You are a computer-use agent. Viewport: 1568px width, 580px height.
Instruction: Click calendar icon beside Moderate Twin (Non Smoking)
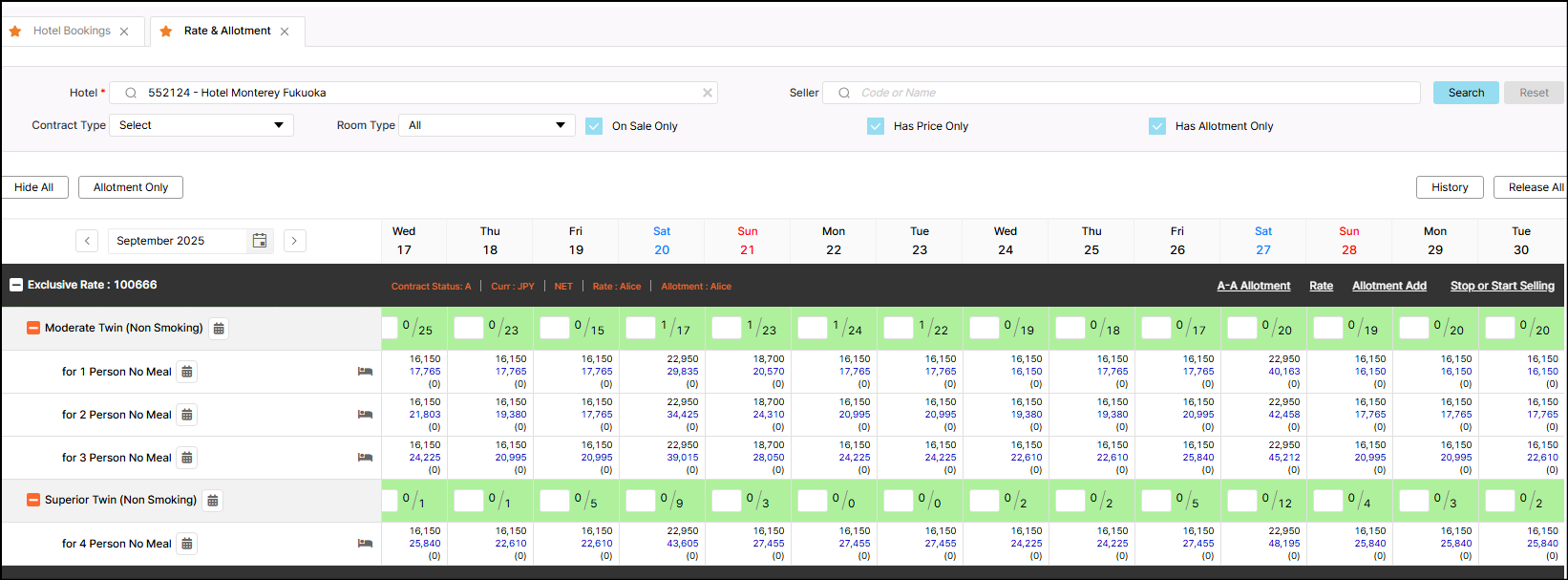coord(219,329)
